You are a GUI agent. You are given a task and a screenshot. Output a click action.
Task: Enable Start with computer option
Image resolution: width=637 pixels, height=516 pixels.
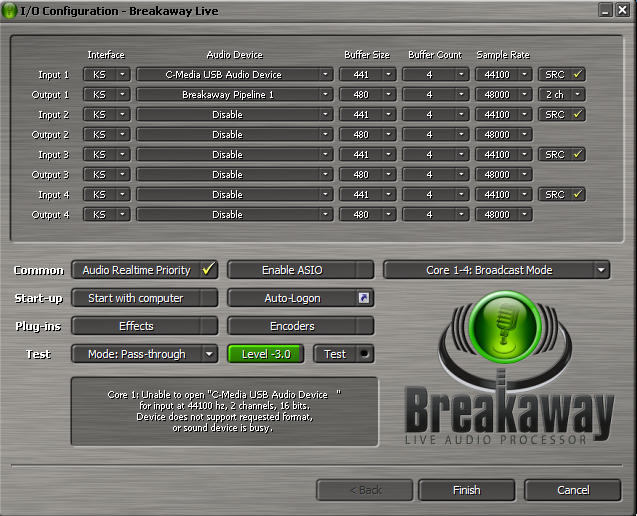(x=145, y=298)
